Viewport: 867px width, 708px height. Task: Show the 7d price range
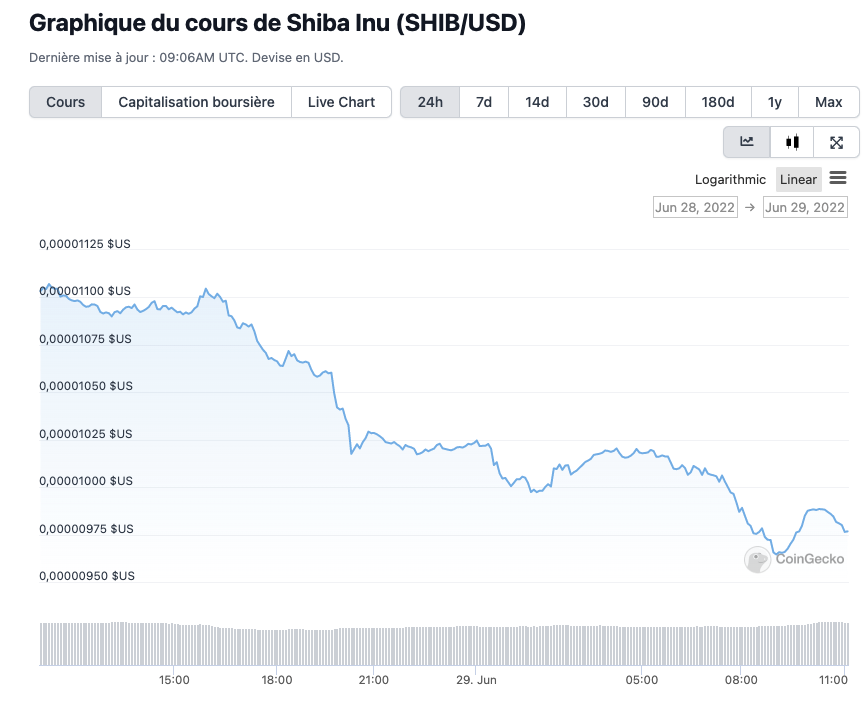click(x=484, y=102)
